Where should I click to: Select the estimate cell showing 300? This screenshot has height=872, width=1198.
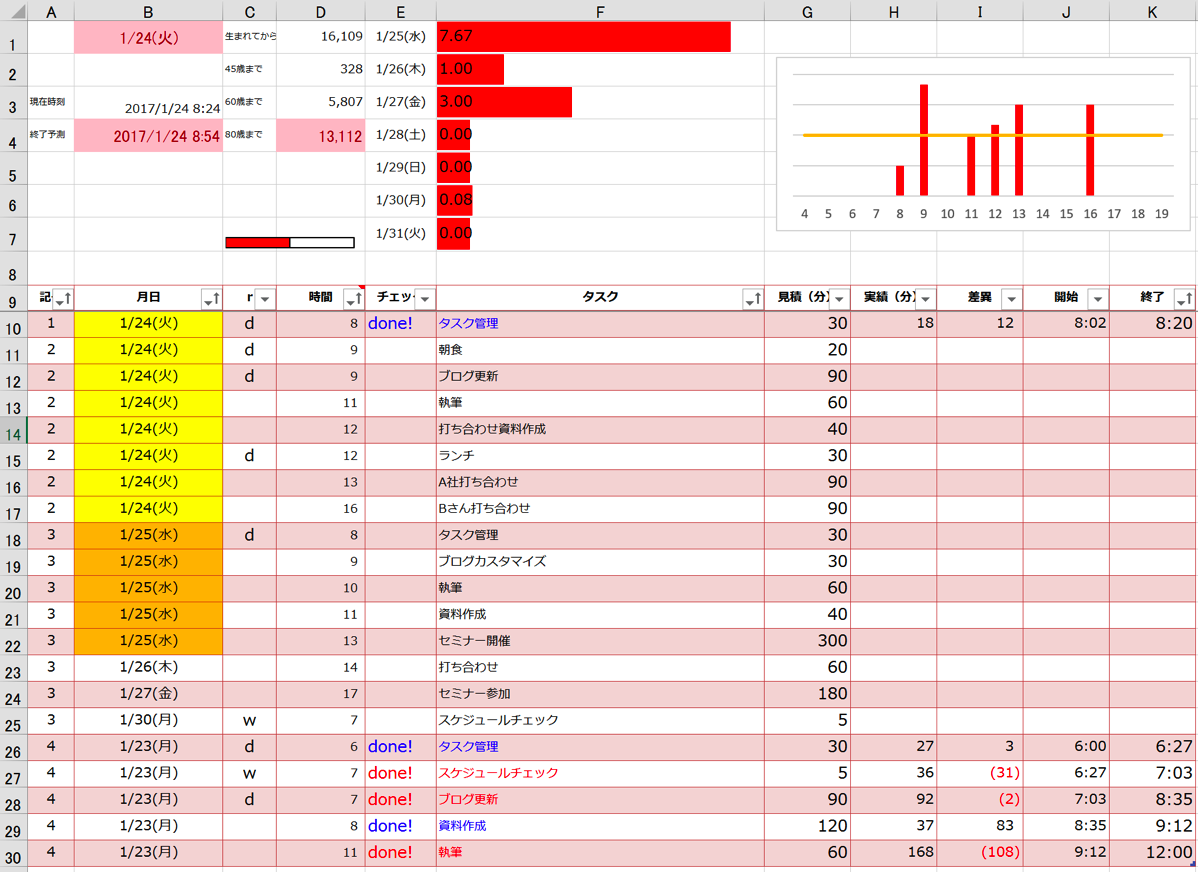pyautogui.click(x=808, y=641)
